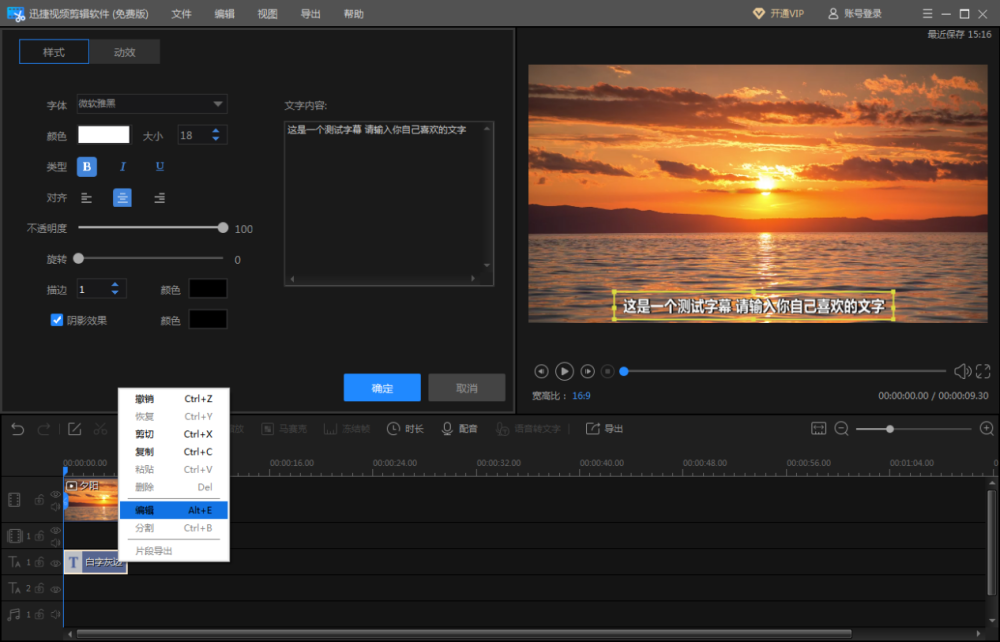Align subtitle text to the left
1000x642 pixels.
pos(87,198)
